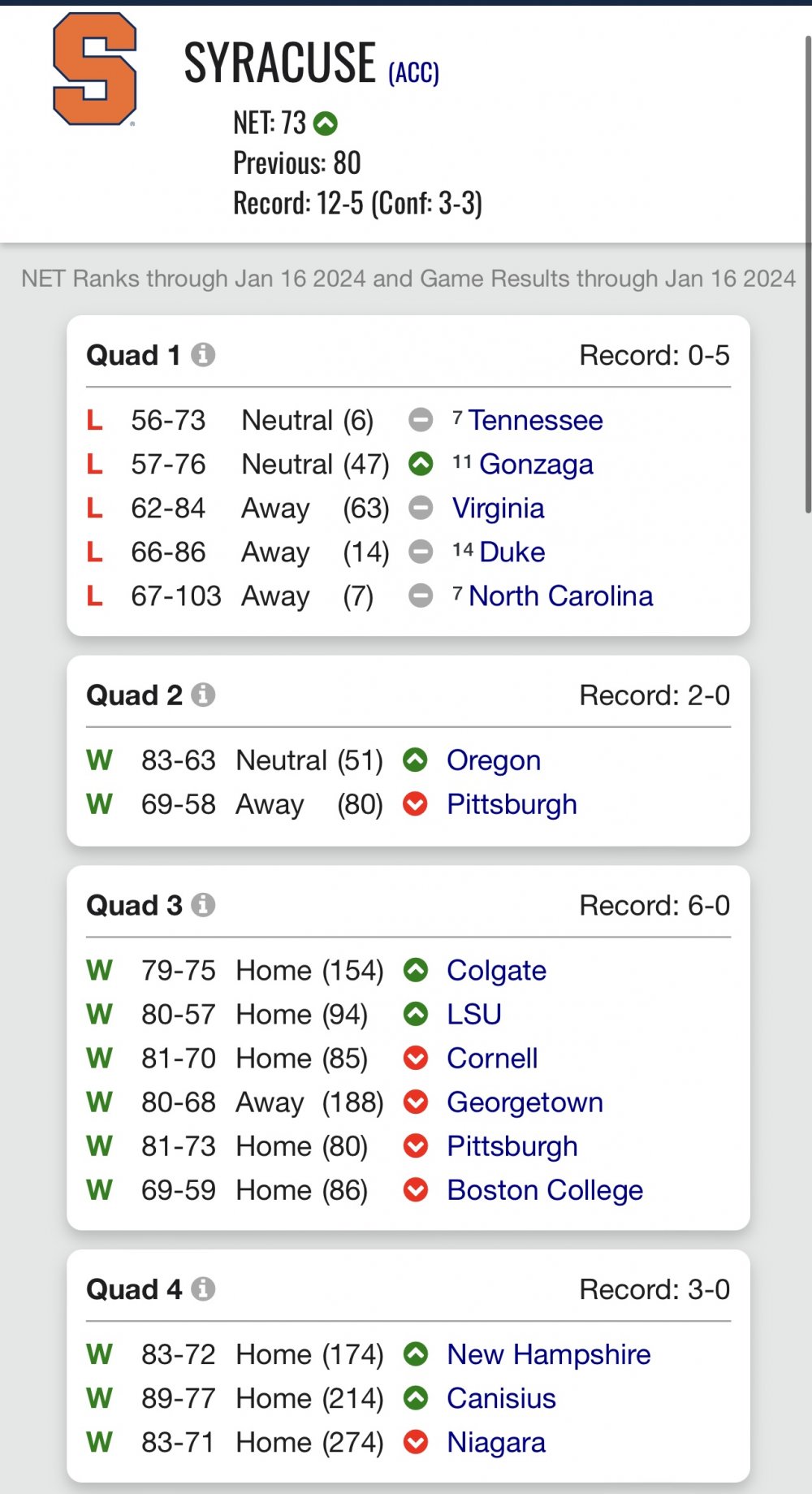Select the Niagara team link

496,1442
